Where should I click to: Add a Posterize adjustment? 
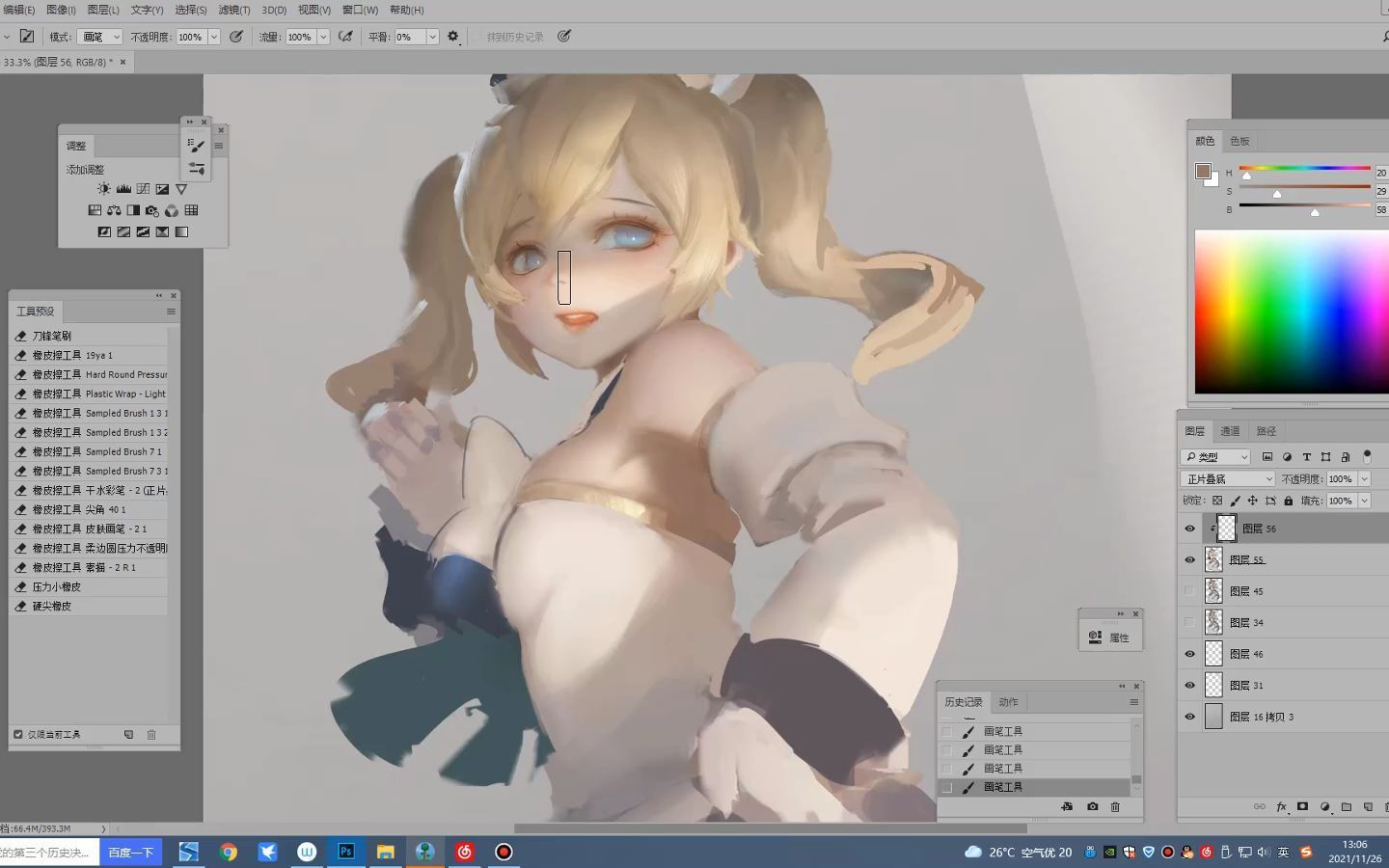click(123, 231)
